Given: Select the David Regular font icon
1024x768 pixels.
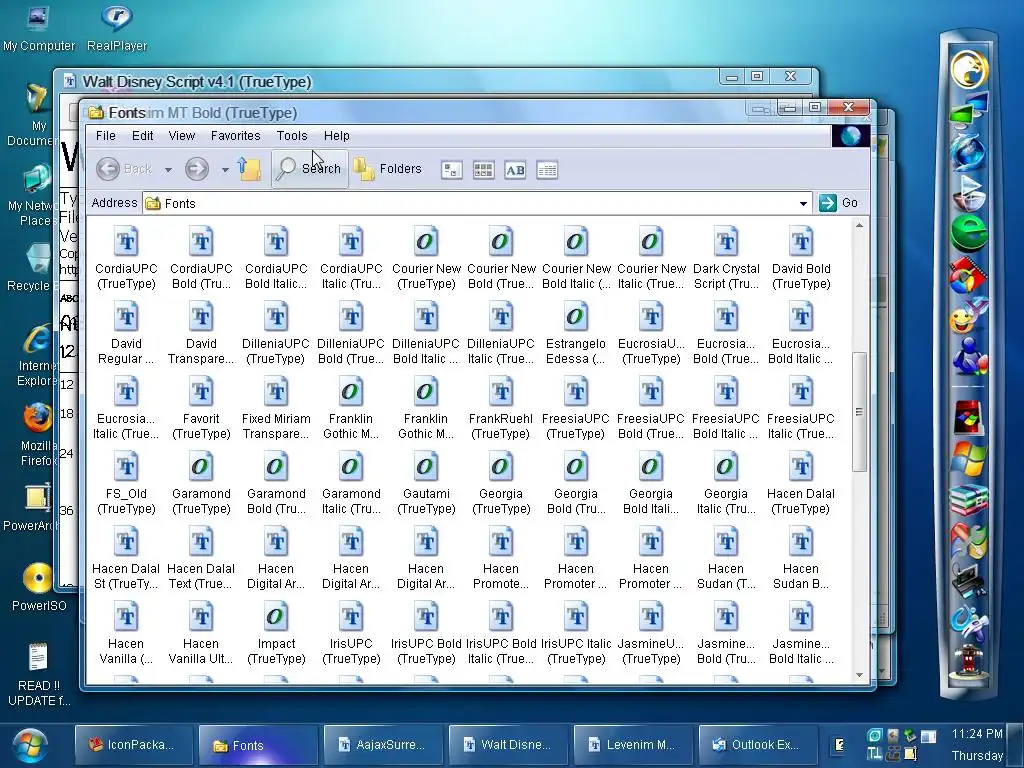Looking at the screenshot, I should [126, 334].
